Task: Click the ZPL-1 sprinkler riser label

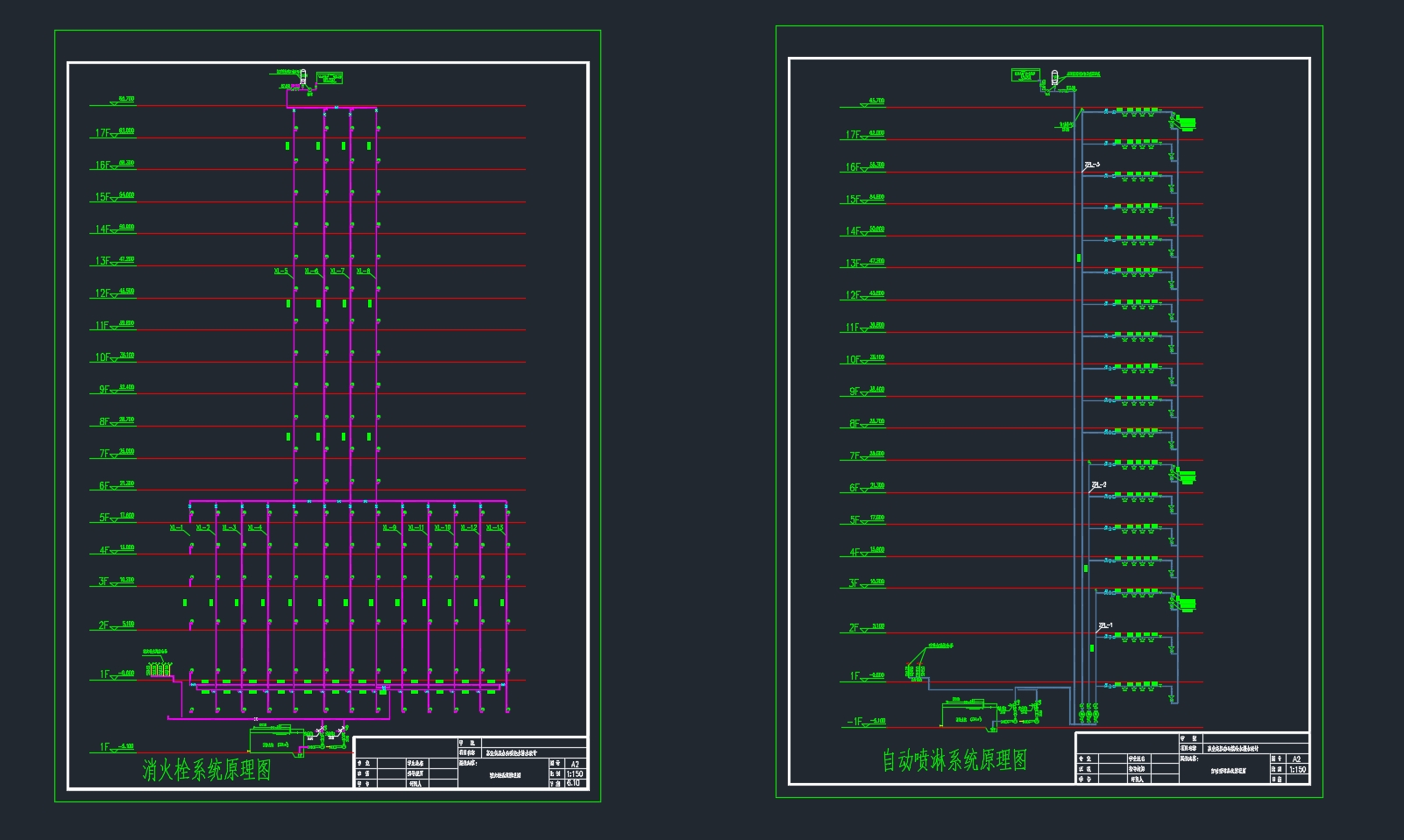Action: [1106, 625]
